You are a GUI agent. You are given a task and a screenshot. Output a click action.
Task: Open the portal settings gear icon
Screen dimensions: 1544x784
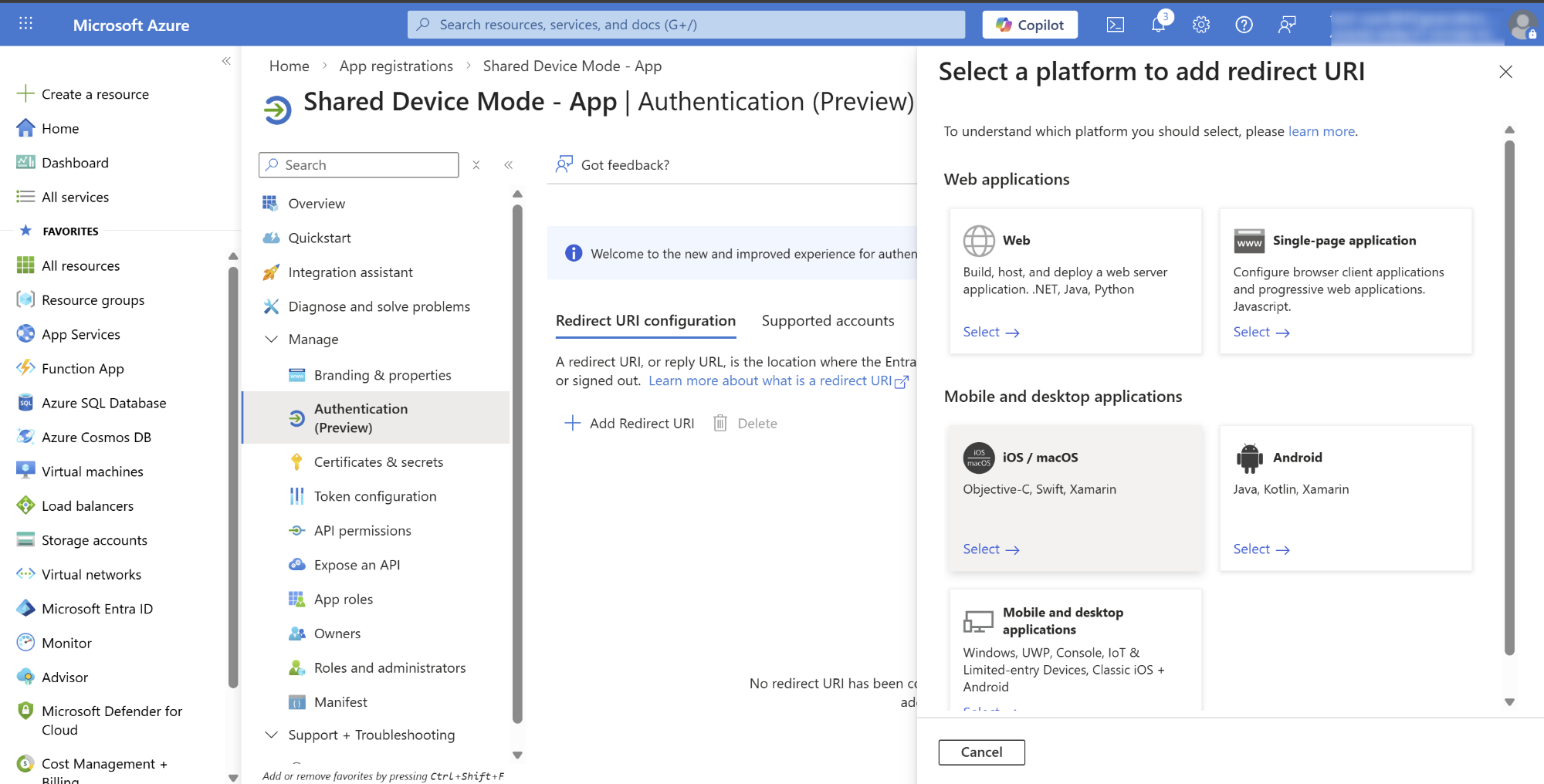pyautogui.click(x=1200, y=25)
